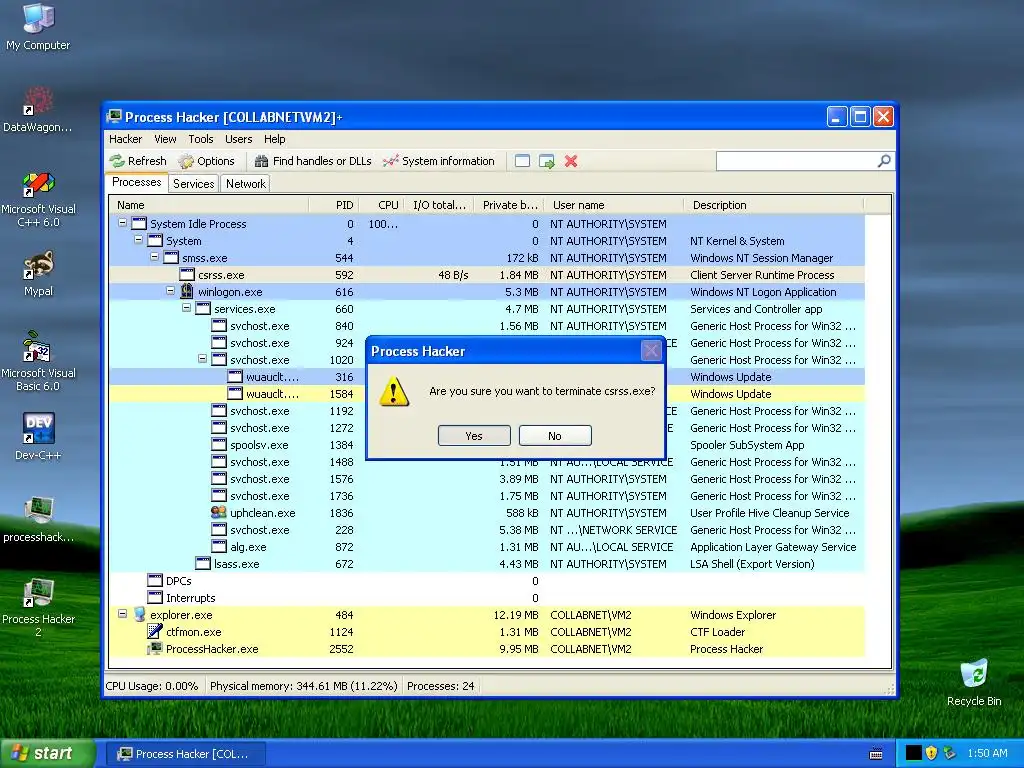Open the Tools menu
The image size is (1024, 768).
point(200,139)
